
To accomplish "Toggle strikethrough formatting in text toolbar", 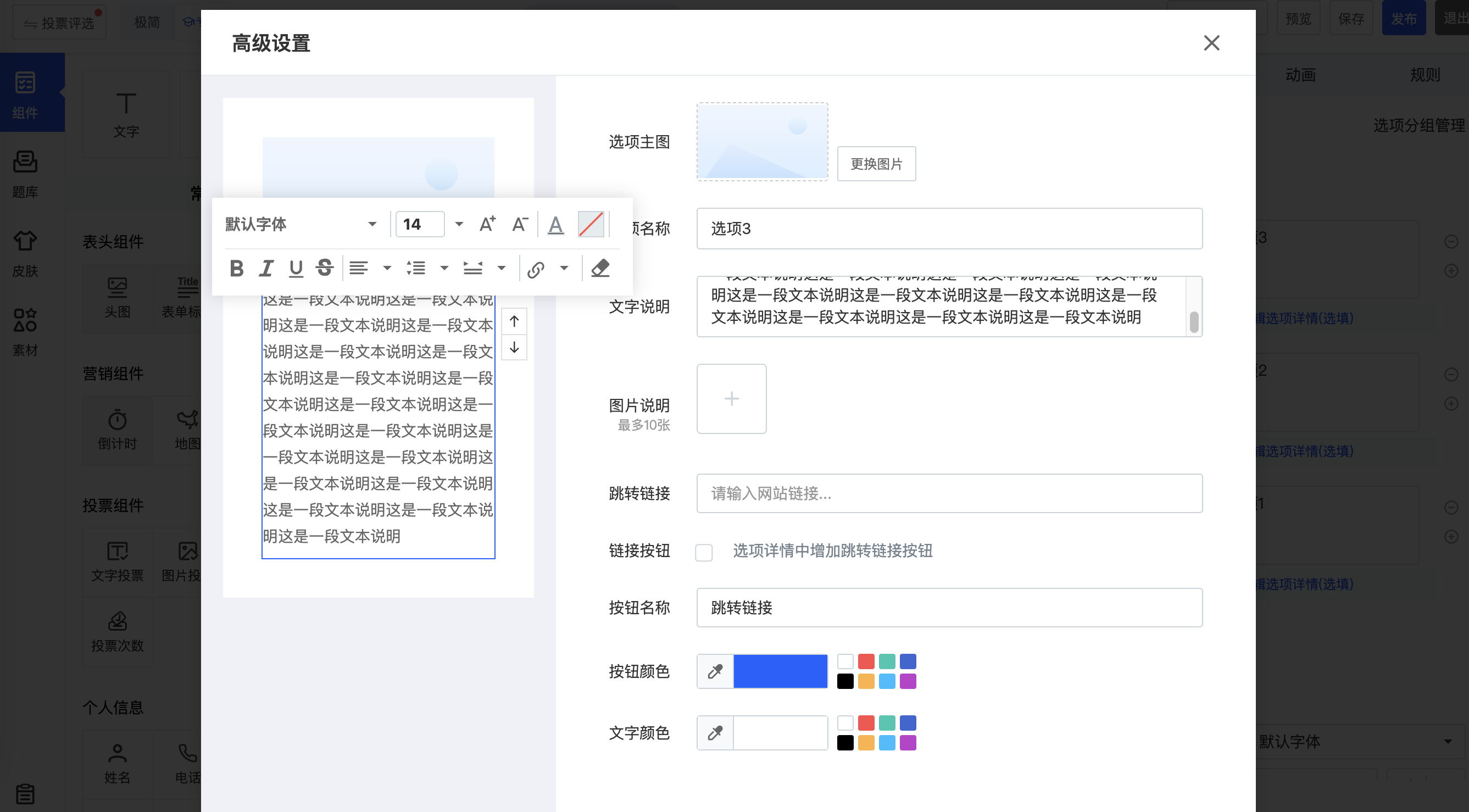I will point(325,268).
